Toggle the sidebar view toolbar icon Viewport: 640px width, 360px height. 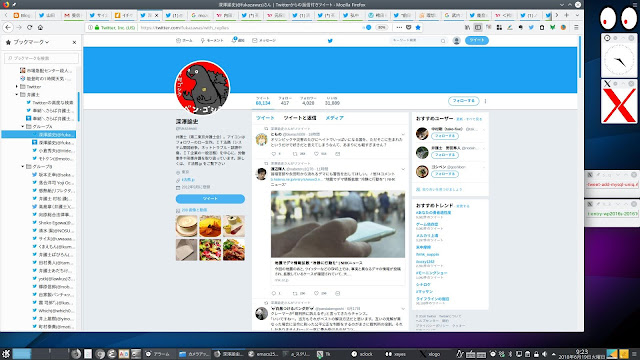coord(478,27)
